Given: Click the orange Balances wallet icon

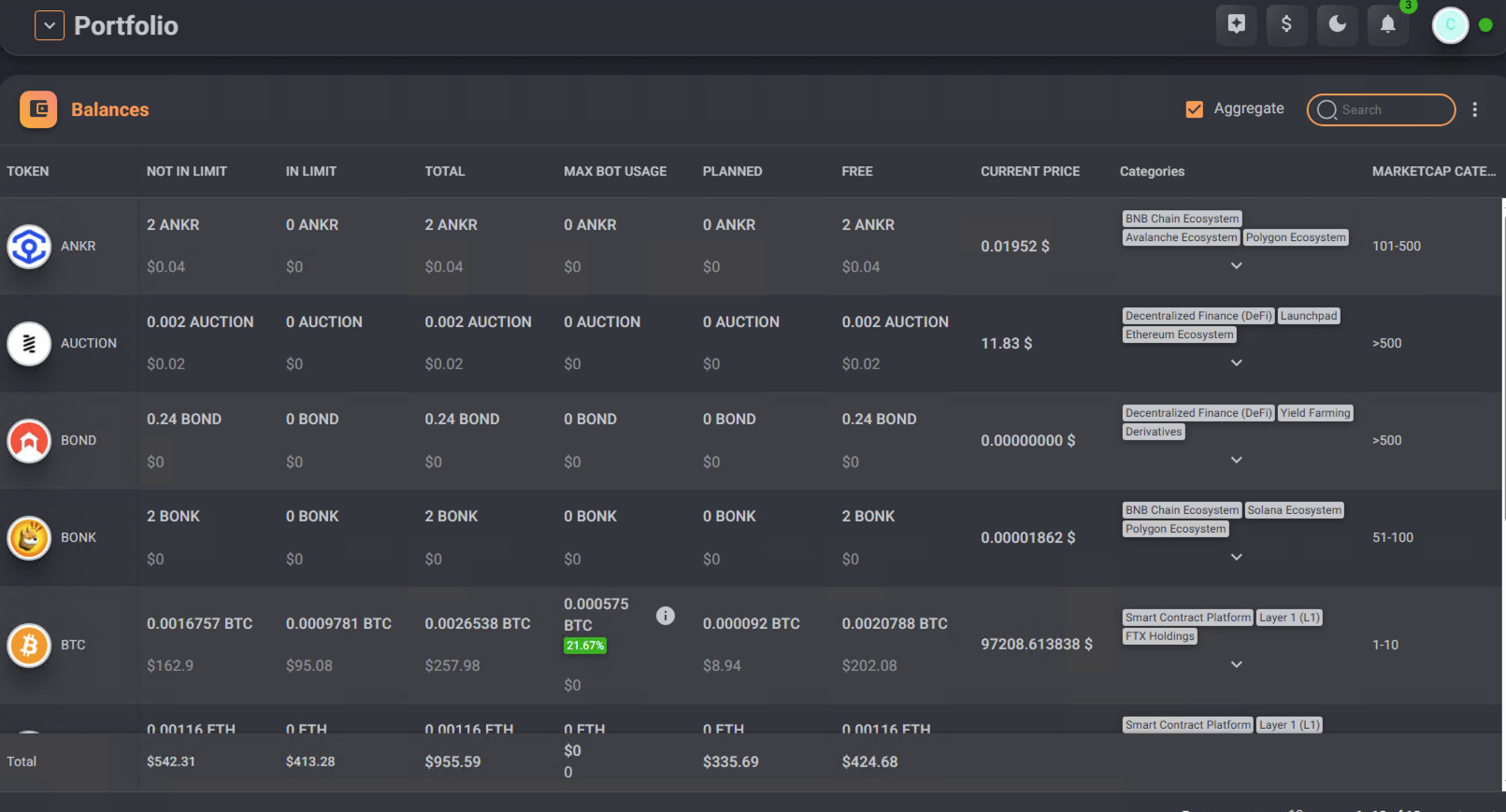Looking at the screenshot, I should tap(38, 109).
